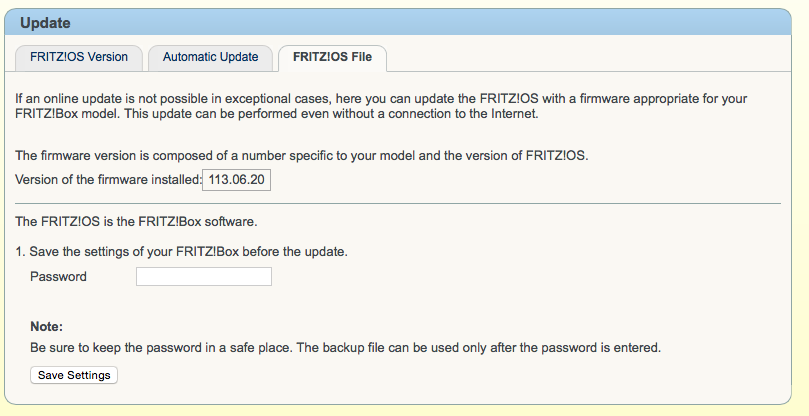Click the firmware version box 113.06.20
The image size is (809, 416).
click(x=238, y=180)
